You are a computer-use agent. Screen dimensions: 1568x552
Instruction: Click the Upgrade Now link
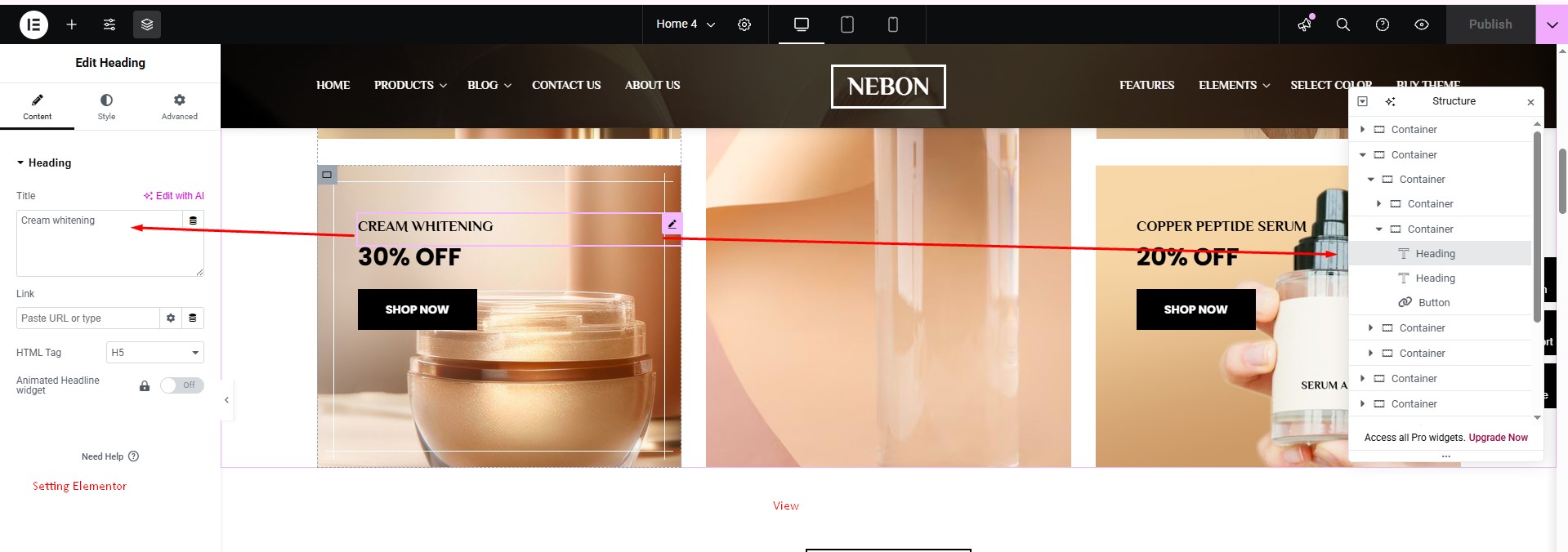click(x=1498, y=438)
